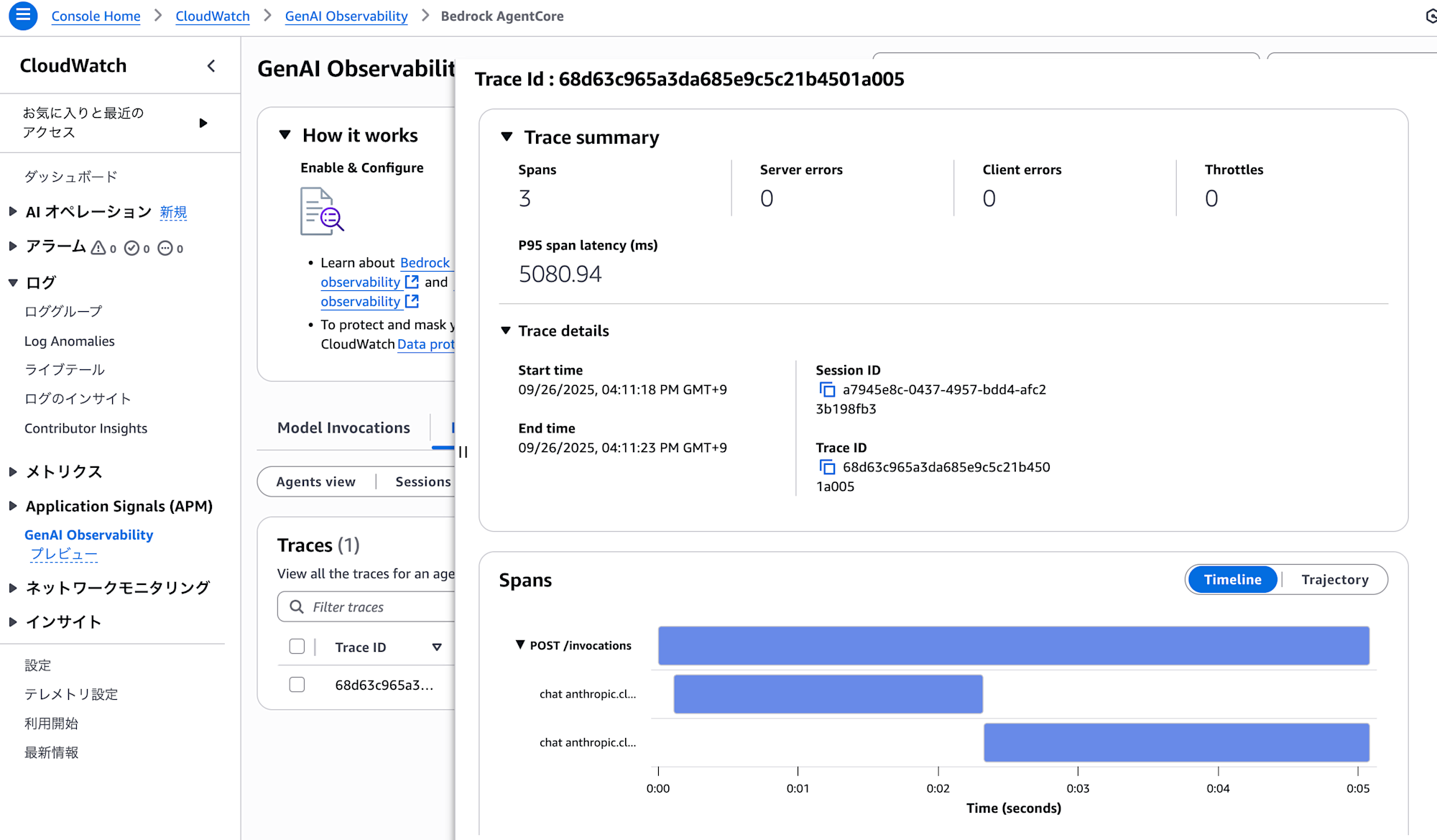Sort by the Trace ID column arrow
The image size is (1437, 840).
[x=437, y=647]
